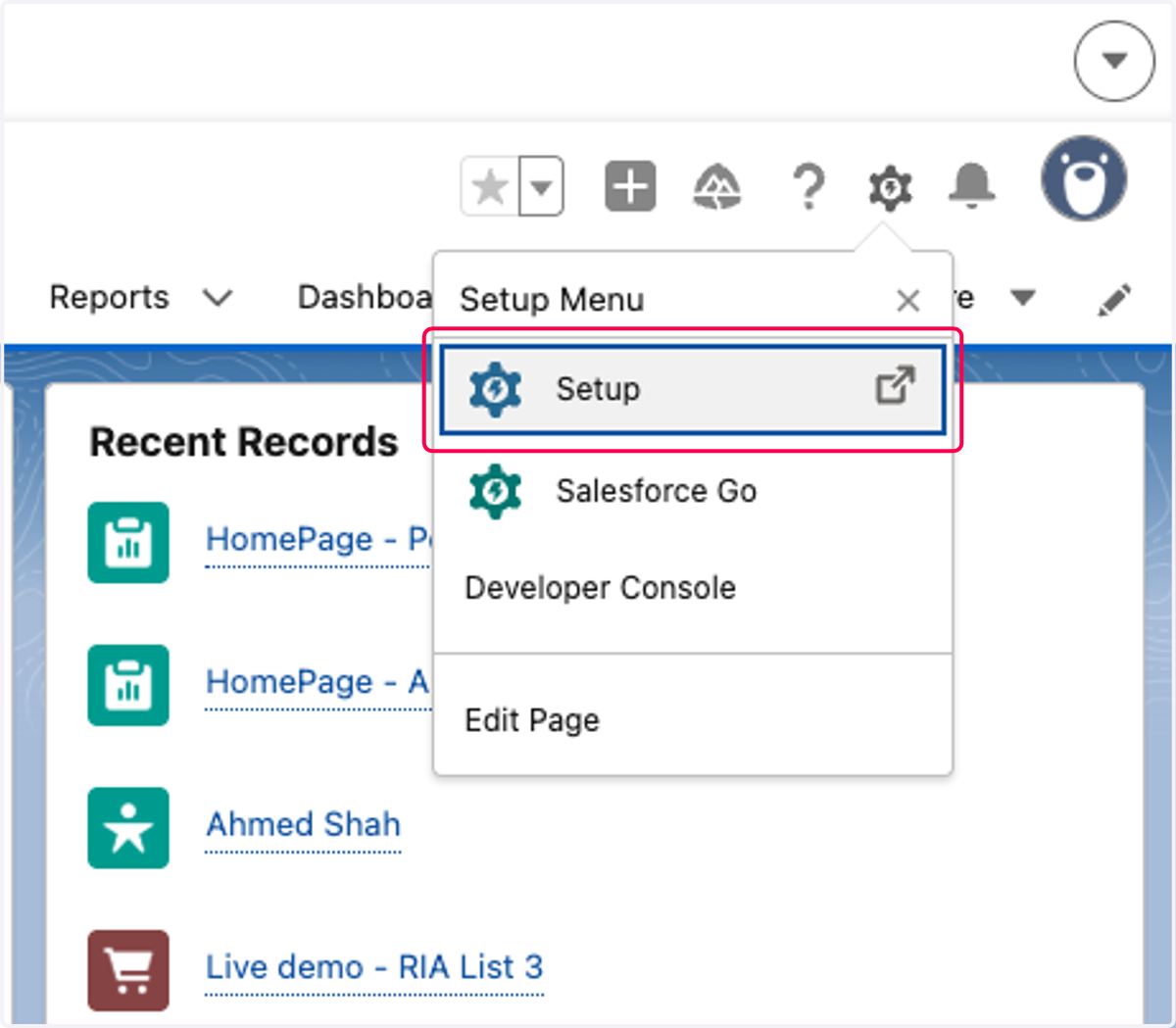Close the Setup Menu popup
The height and width of the screenshot is (1028, 1176).
[908, 301]
